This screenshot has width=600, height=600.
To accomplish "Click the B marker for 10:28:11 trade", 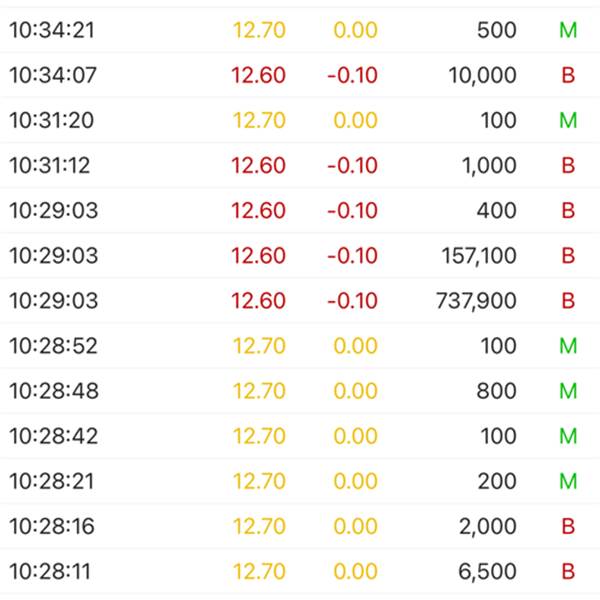I will [x=568, y=571].
